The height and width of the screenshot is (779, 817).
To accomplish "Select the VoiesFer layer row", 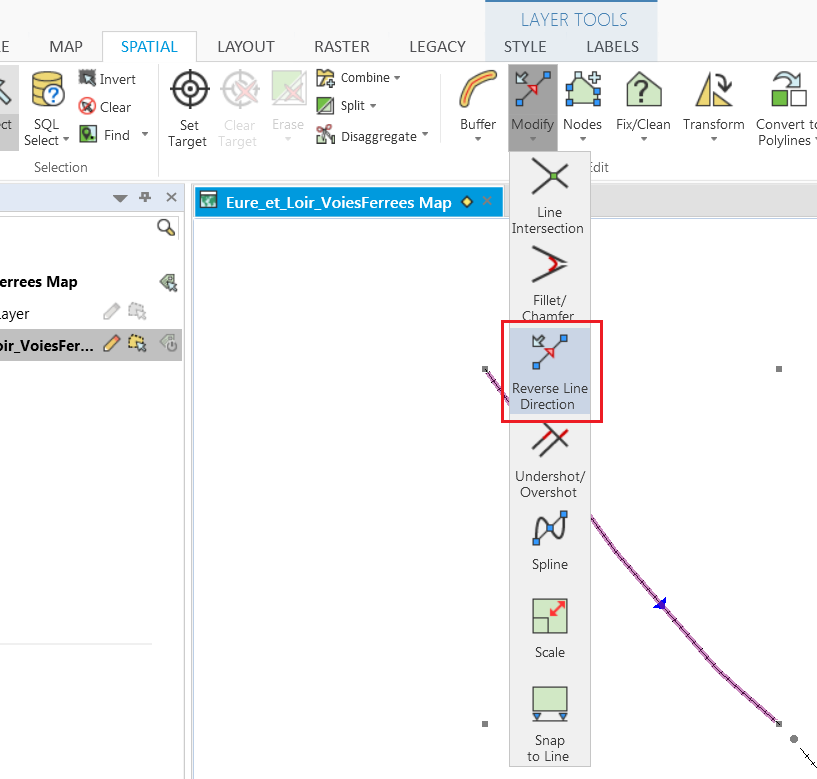I will (x=91, y=344).
